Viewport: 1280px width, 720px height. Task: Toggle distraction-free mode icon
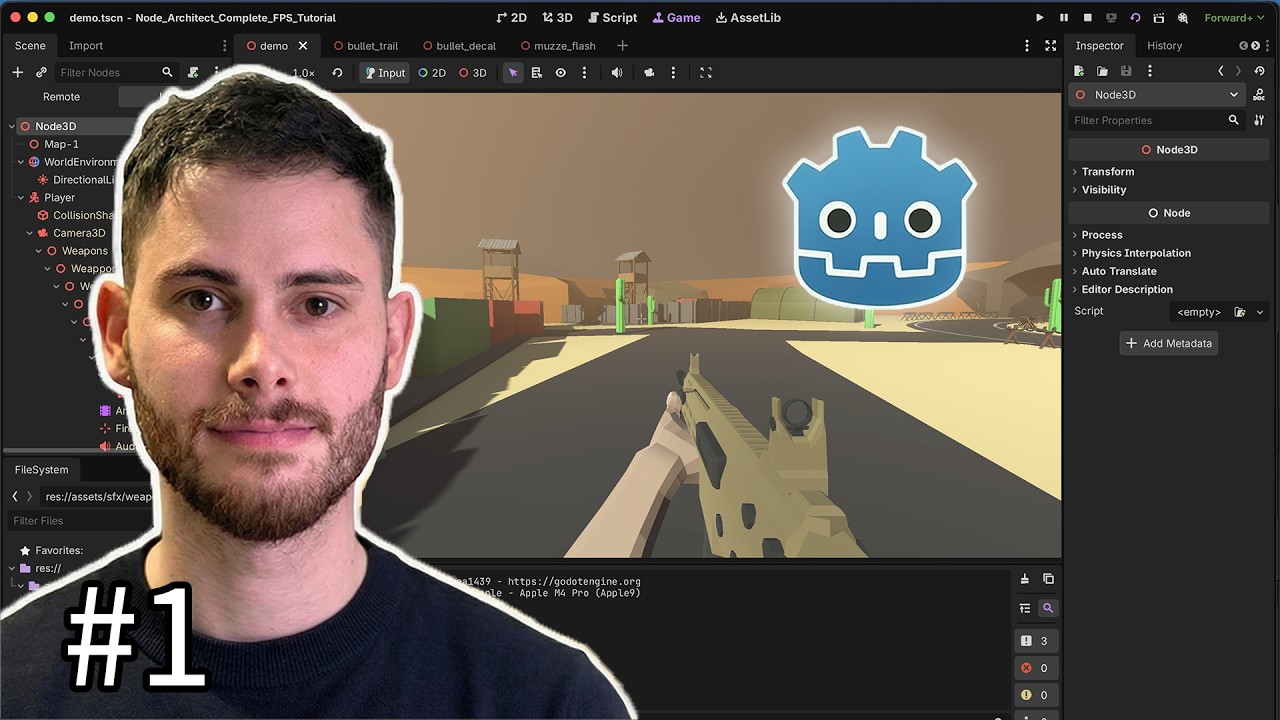point(1050,46)
